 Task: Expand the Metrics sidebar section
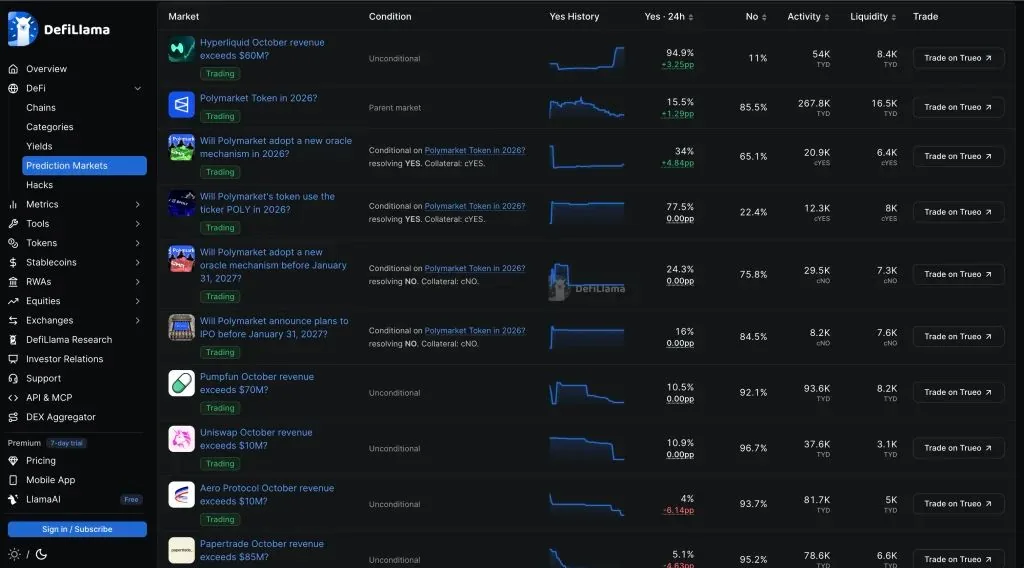point(137,204)
